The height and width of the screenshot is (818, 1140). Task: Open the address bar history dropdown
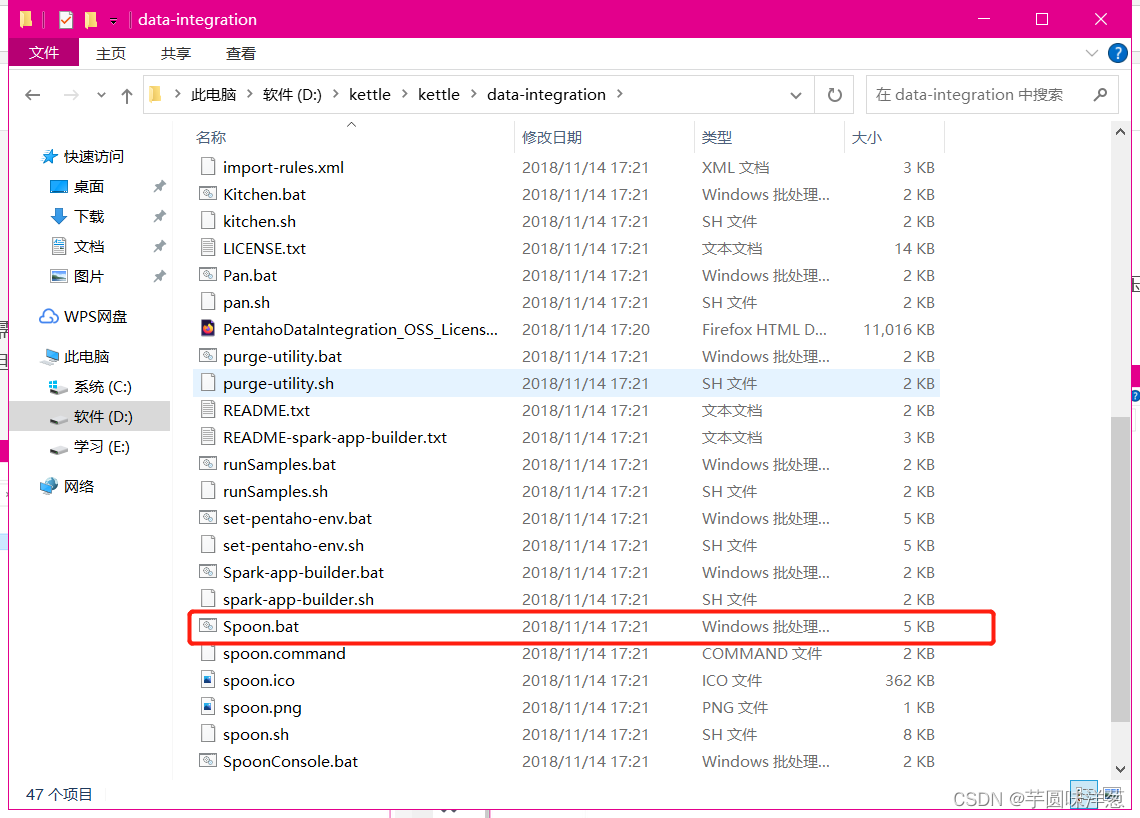point(796,95)
